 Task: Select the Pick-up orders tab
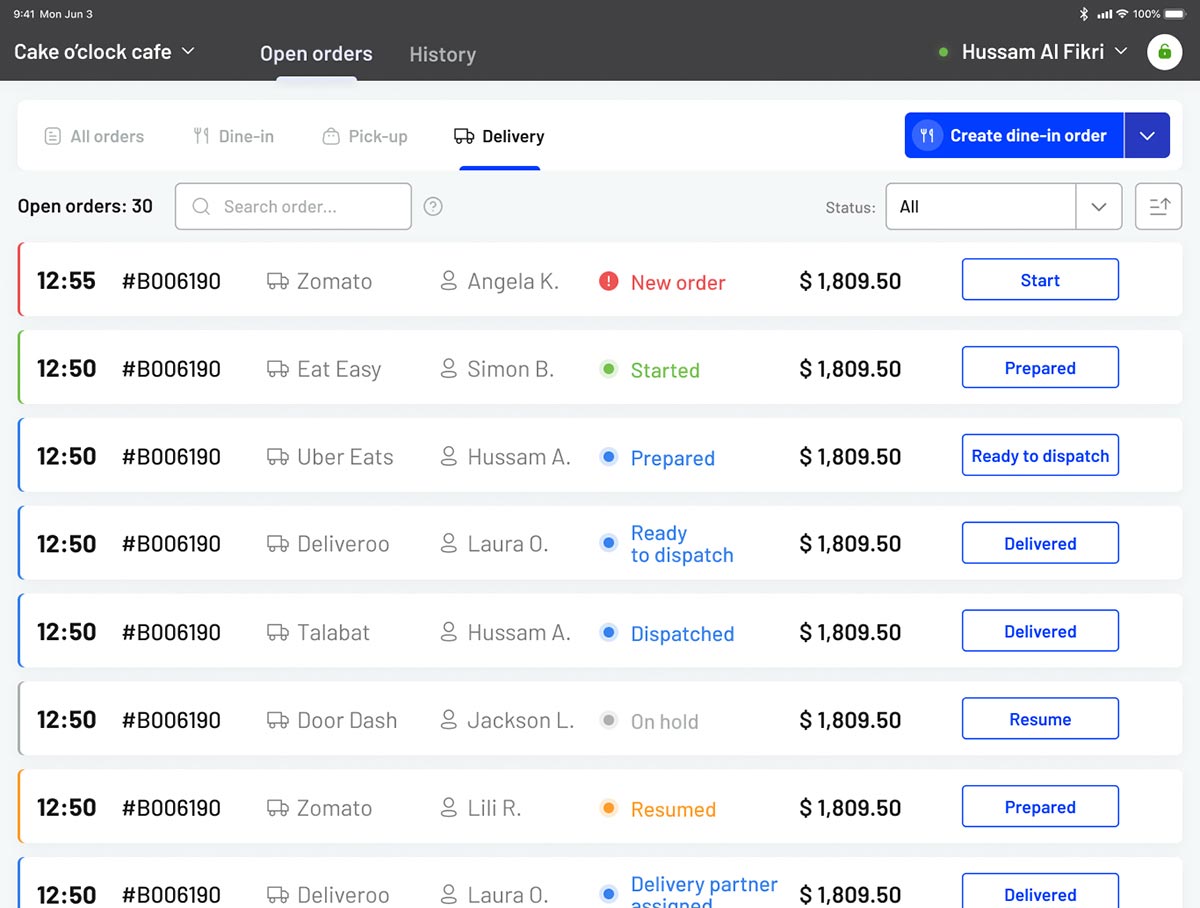tap(365, 137)
